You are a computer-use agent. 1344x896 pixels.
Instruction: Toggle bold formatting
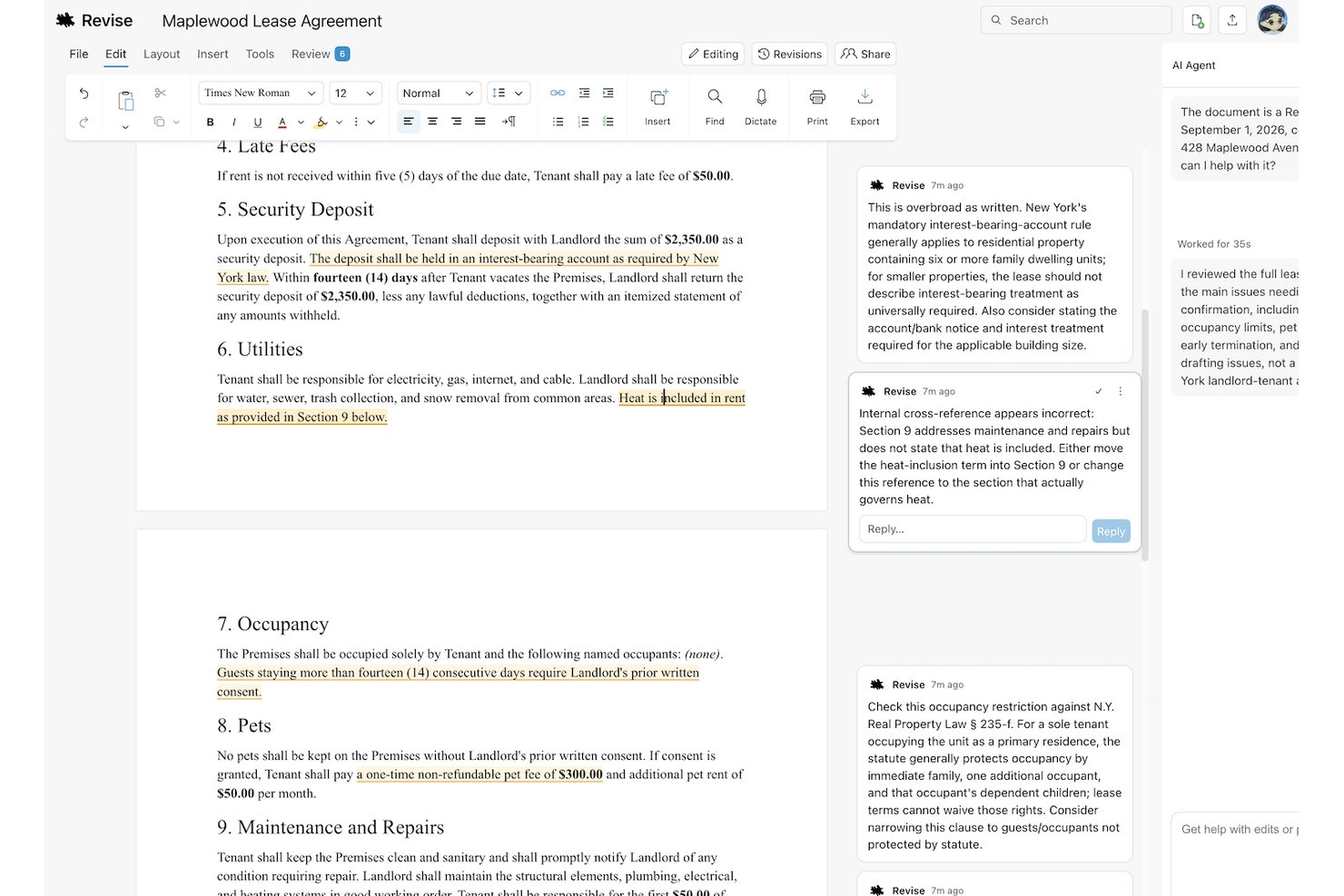coord(211,122)
